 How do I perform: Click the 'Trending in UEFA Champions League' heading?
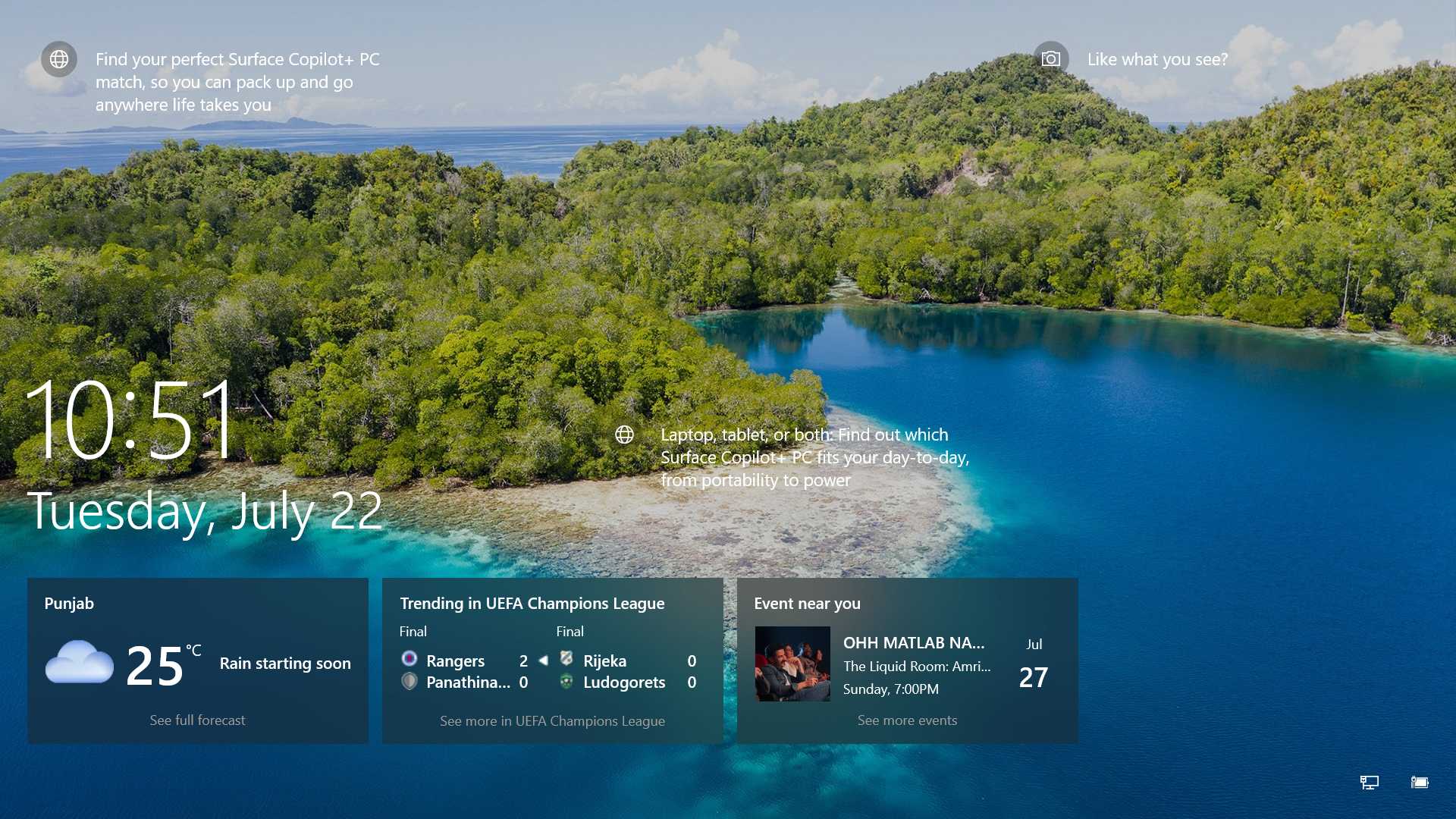point(532,603)
